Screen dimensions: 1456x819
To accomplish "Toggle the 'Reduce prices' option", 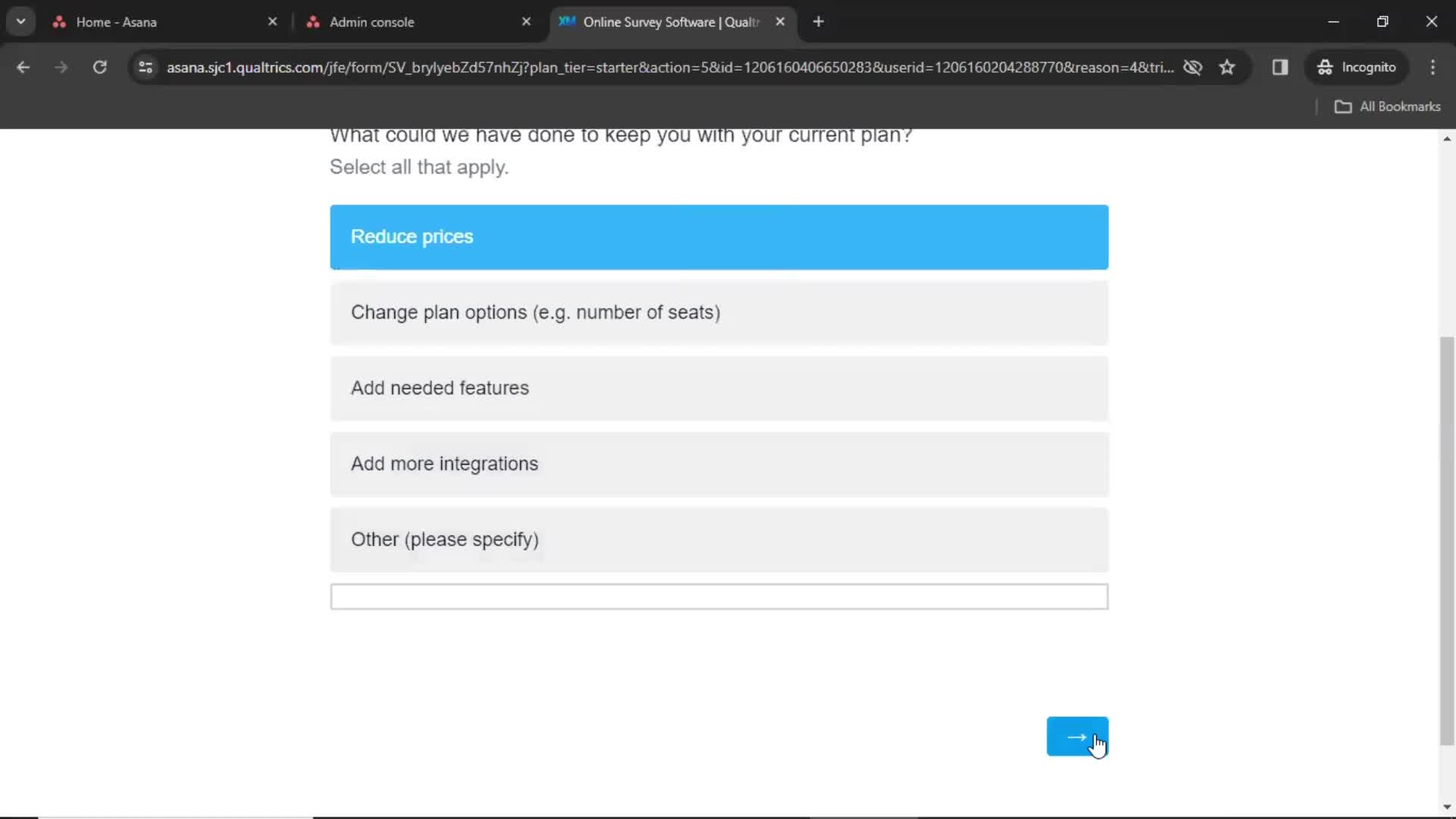I will [718, 236].
